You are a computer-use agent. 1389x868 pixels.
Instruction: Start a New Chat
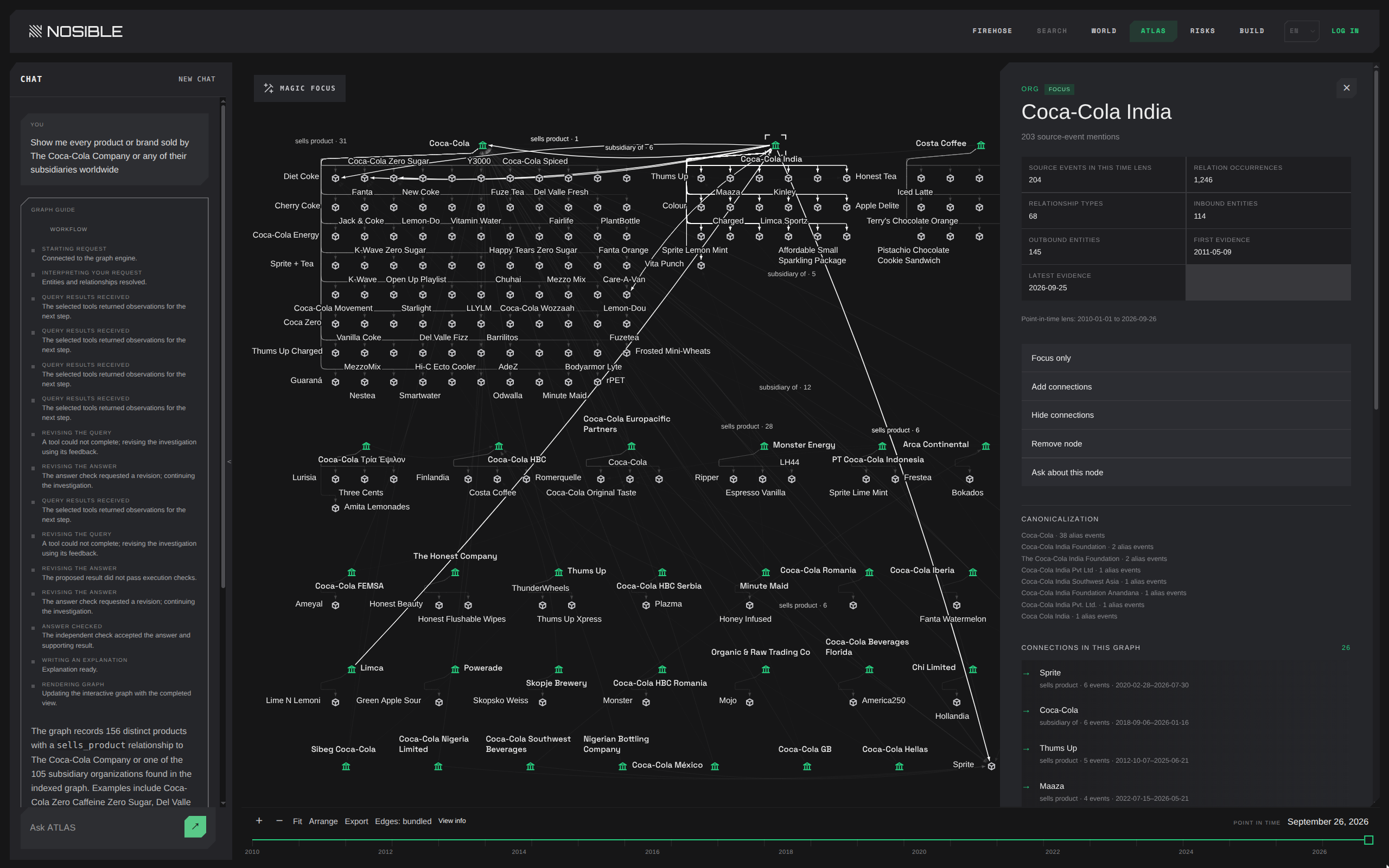tap(197, 79)
